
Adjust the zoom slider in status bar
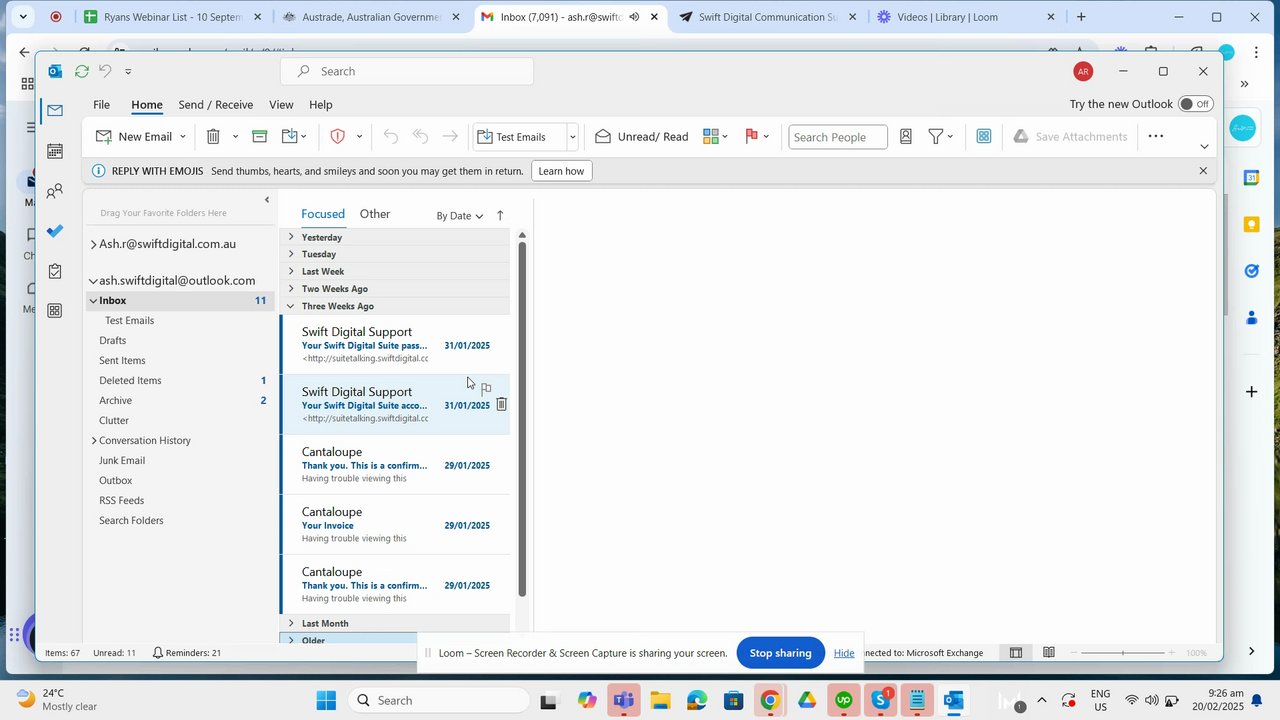pyautogui.click(x=1123, y=653)
